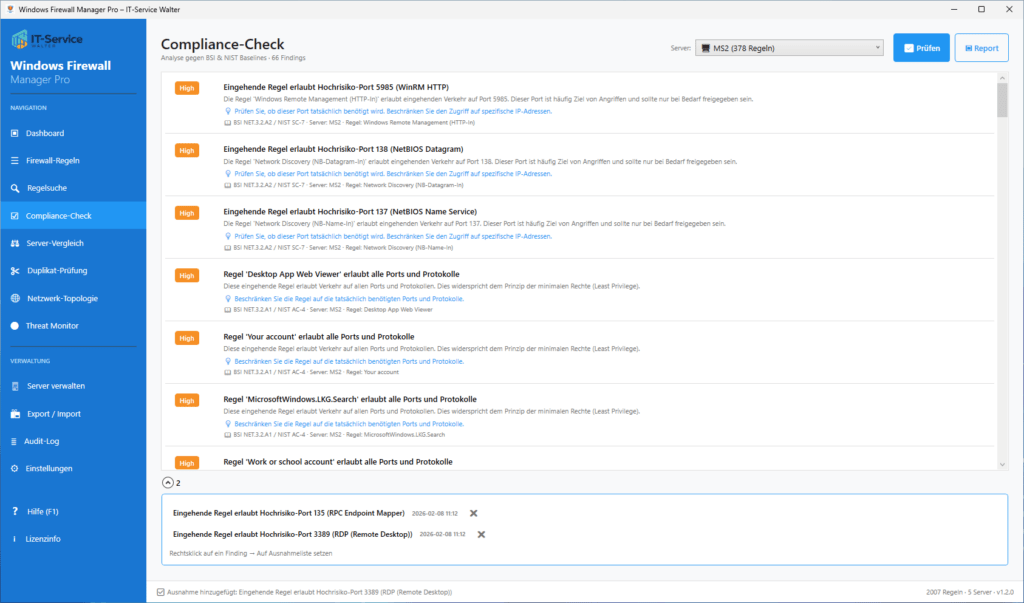The width and height of the screenshot is (1024, 603).
Task: Open the Dashboard via its sidebar icon
Action: pos(14,132)
